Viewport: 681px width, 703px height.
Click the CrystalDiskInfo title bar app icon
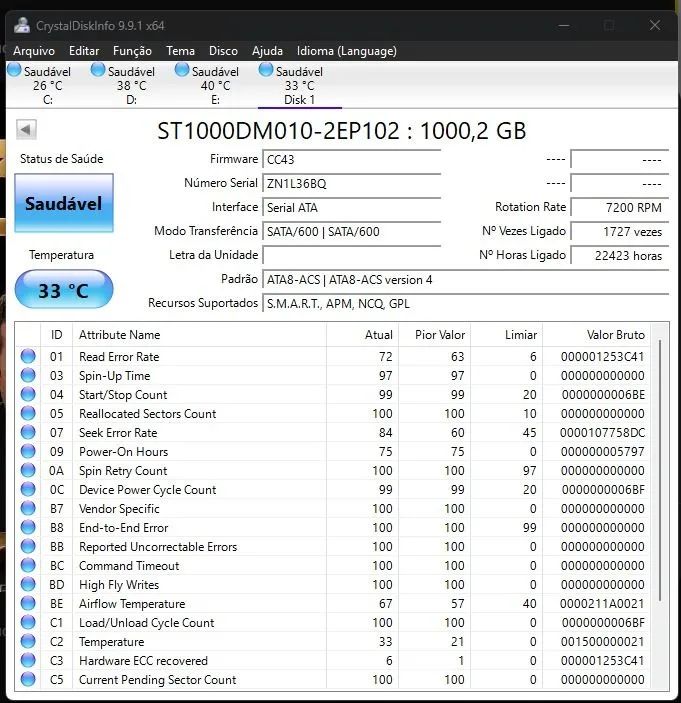point(22,25)
